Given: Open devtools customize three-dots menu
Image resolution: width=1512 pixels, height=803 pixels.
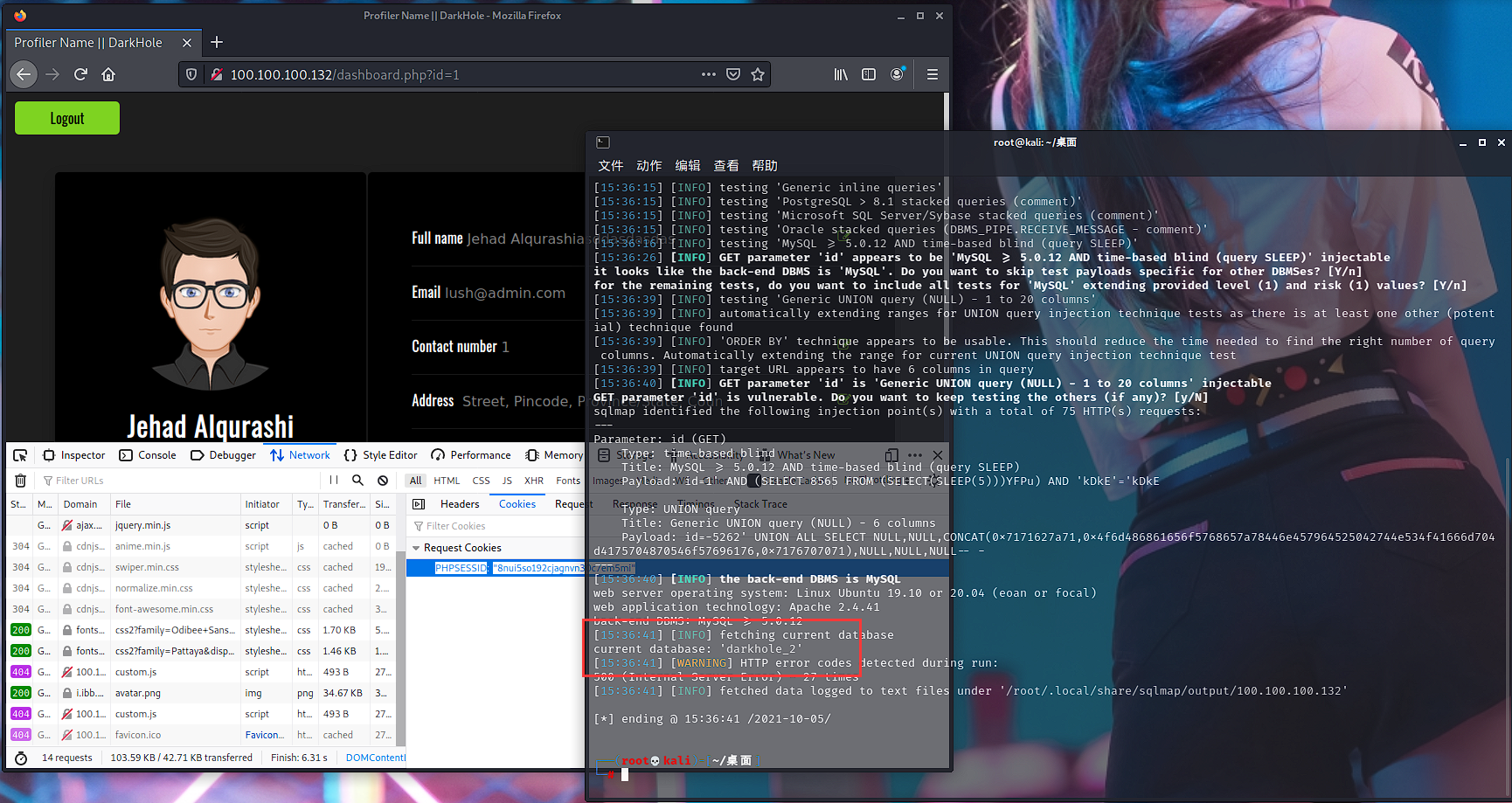Looking at the screenshot, I should coord(915,455).
